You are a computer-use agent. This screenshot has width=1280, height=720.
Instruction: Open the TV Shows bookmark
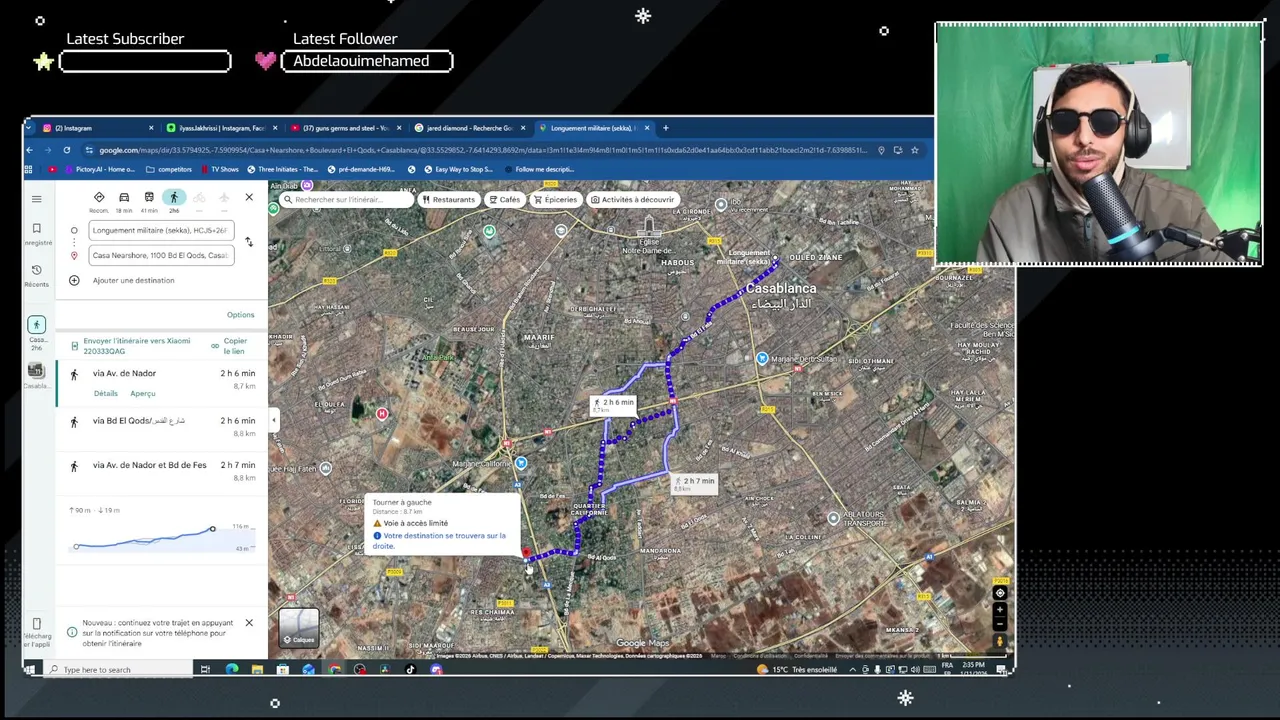click(x=220, y=169)
